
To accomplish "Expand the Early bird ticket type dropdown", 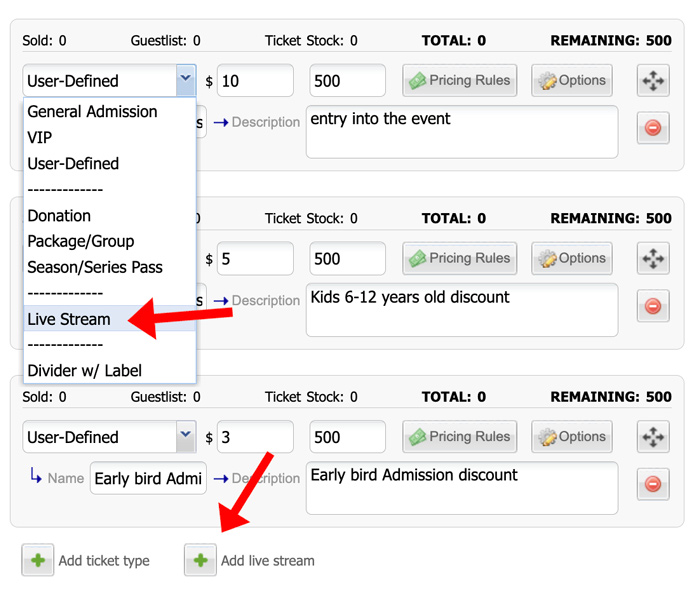I will pos(186,436).
